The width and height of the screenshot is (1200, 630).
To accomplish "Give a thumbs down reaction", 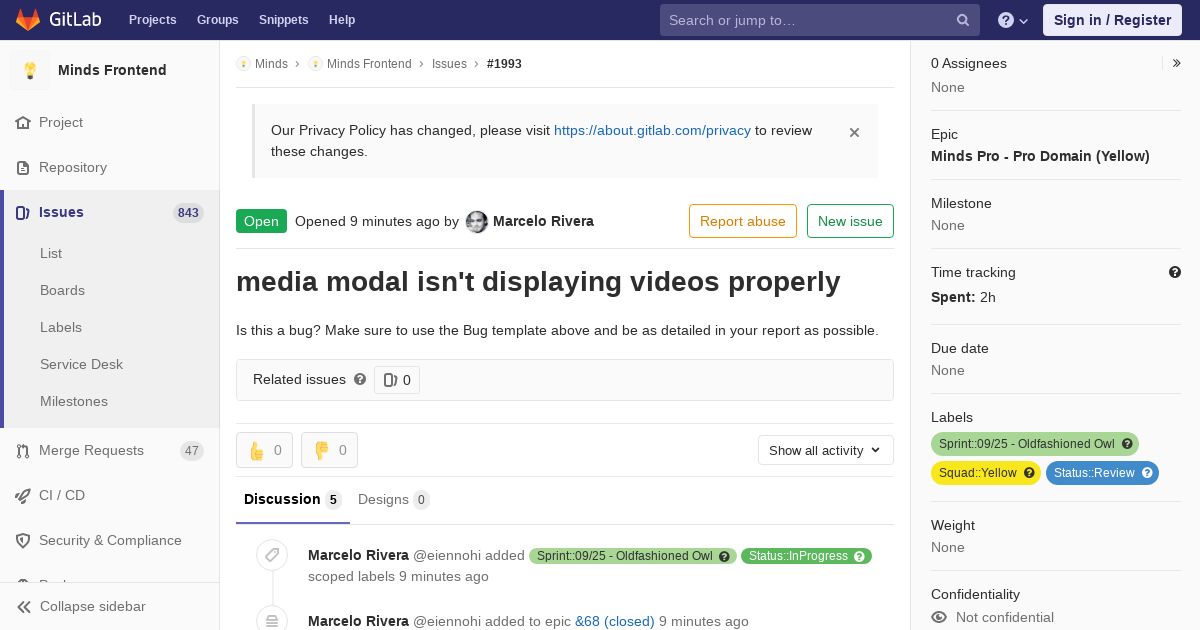I will pos(329,450).
